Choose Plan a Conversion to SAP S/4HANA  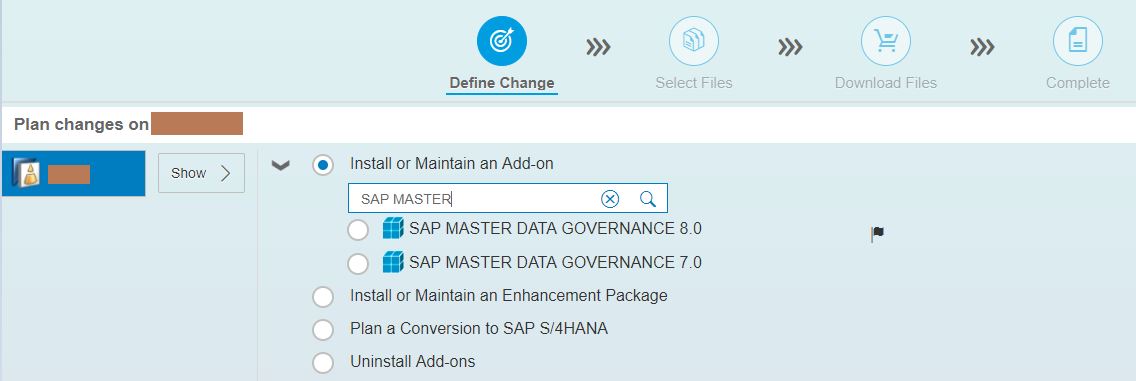point(322,330)
